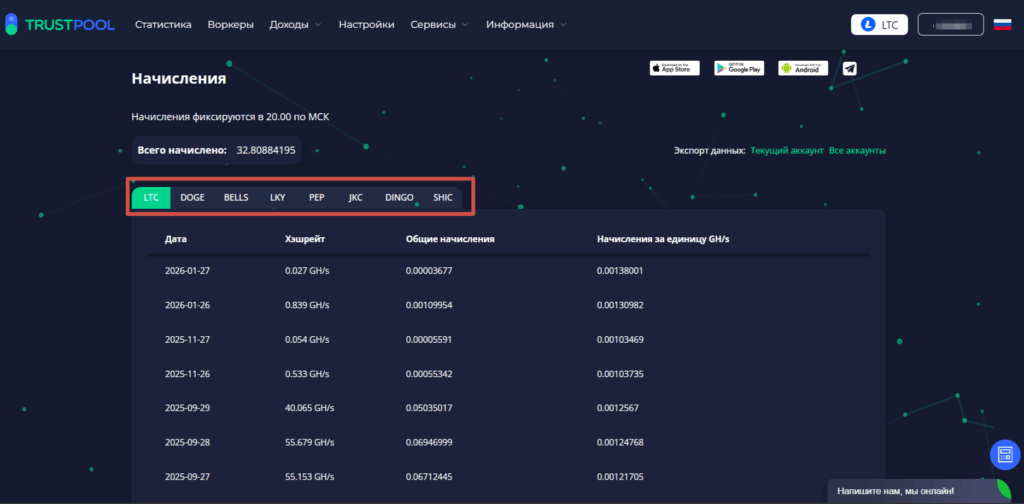
Task: Select the PEP coin tab
Action: 316,198
